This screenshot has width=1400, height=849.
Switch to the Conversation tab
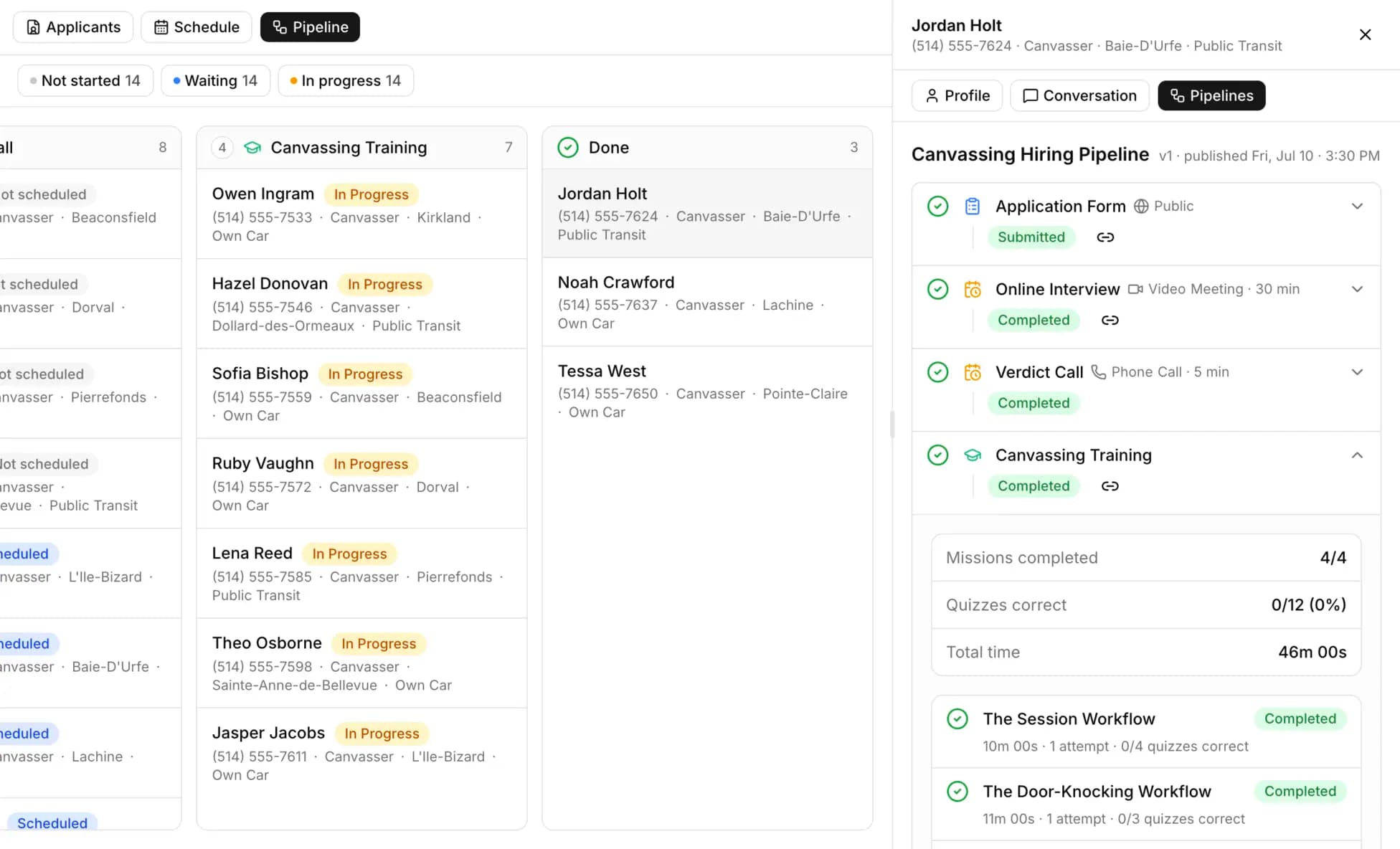point(1079,95)
